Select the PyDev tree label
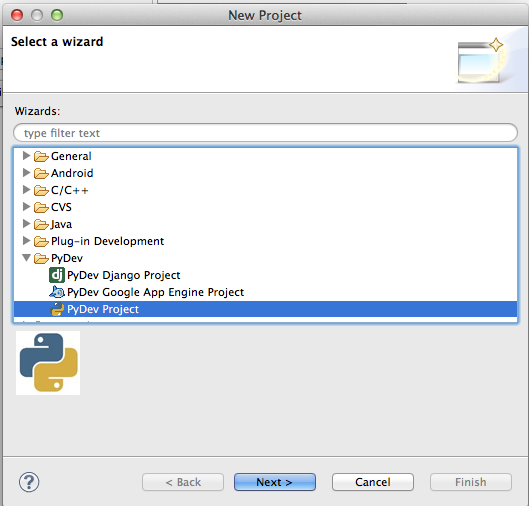The image size is (529, 506). tap(67, 258)
